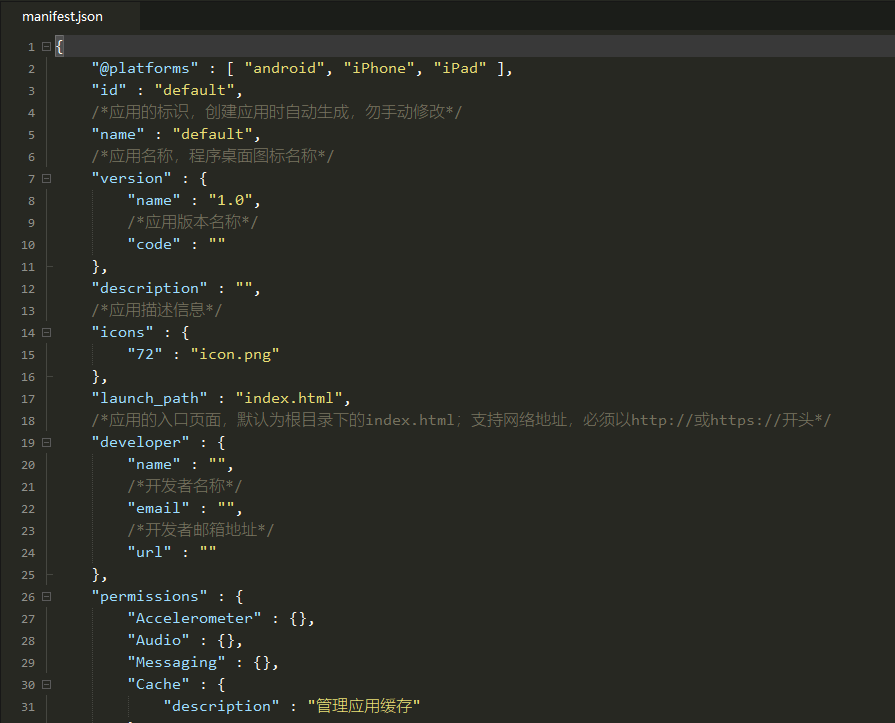Click the "name" key on line 5
895x723 pixels.
(118, 135)
